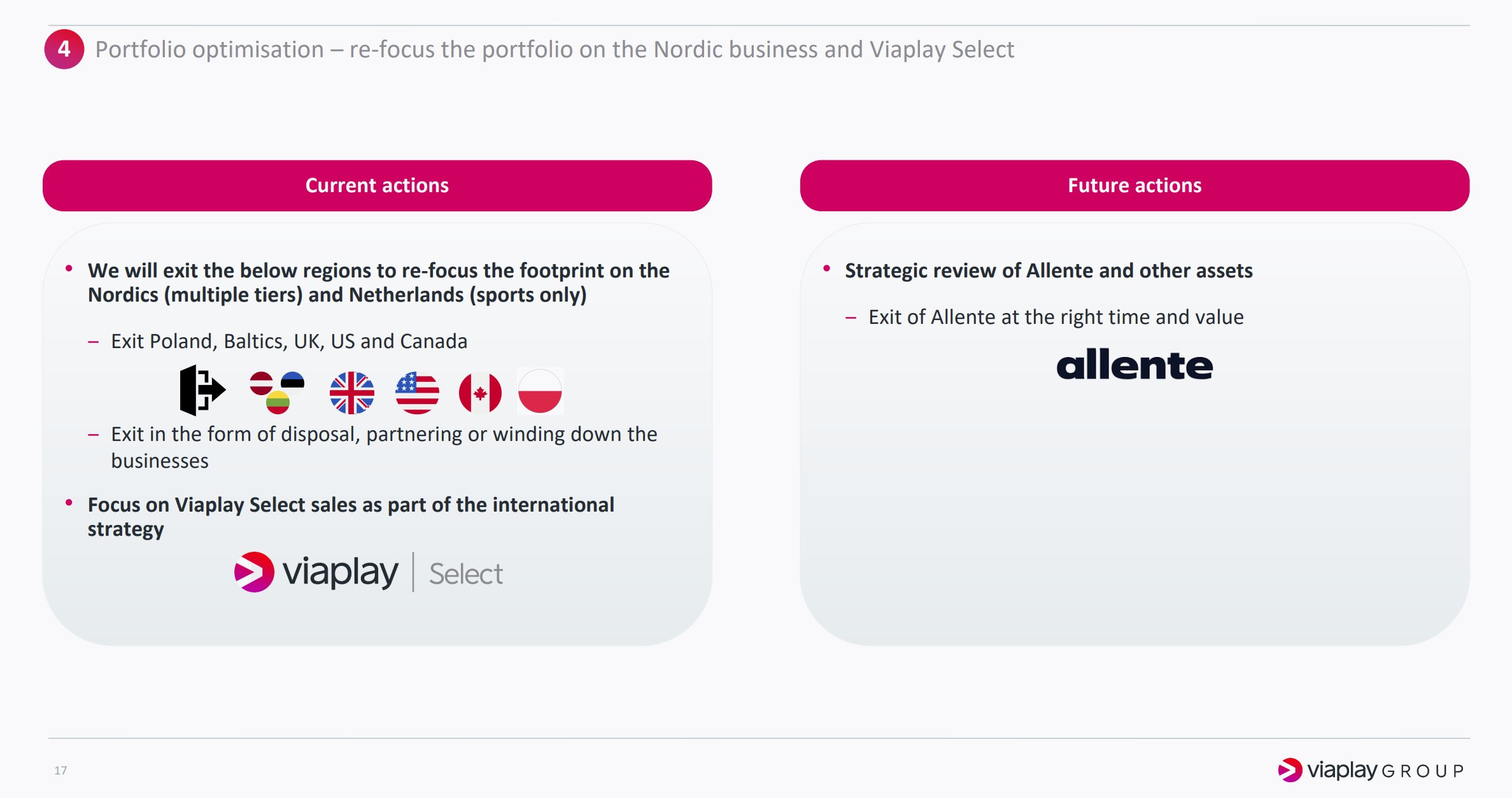The image size is (1512, 798).
Task: Click the allente logo
Action: [x=1134, y=365]
